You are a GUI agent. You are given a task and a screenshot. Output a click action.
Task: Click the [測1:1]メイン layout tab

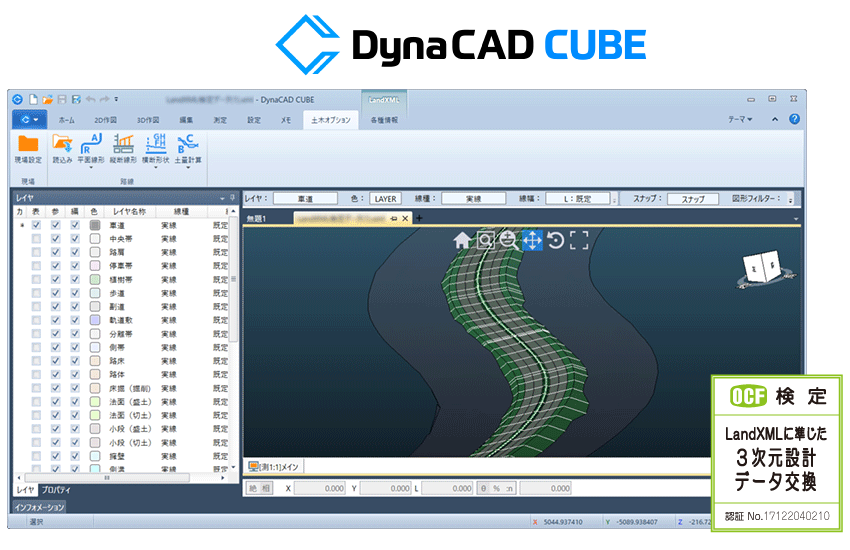click(274, 467)
